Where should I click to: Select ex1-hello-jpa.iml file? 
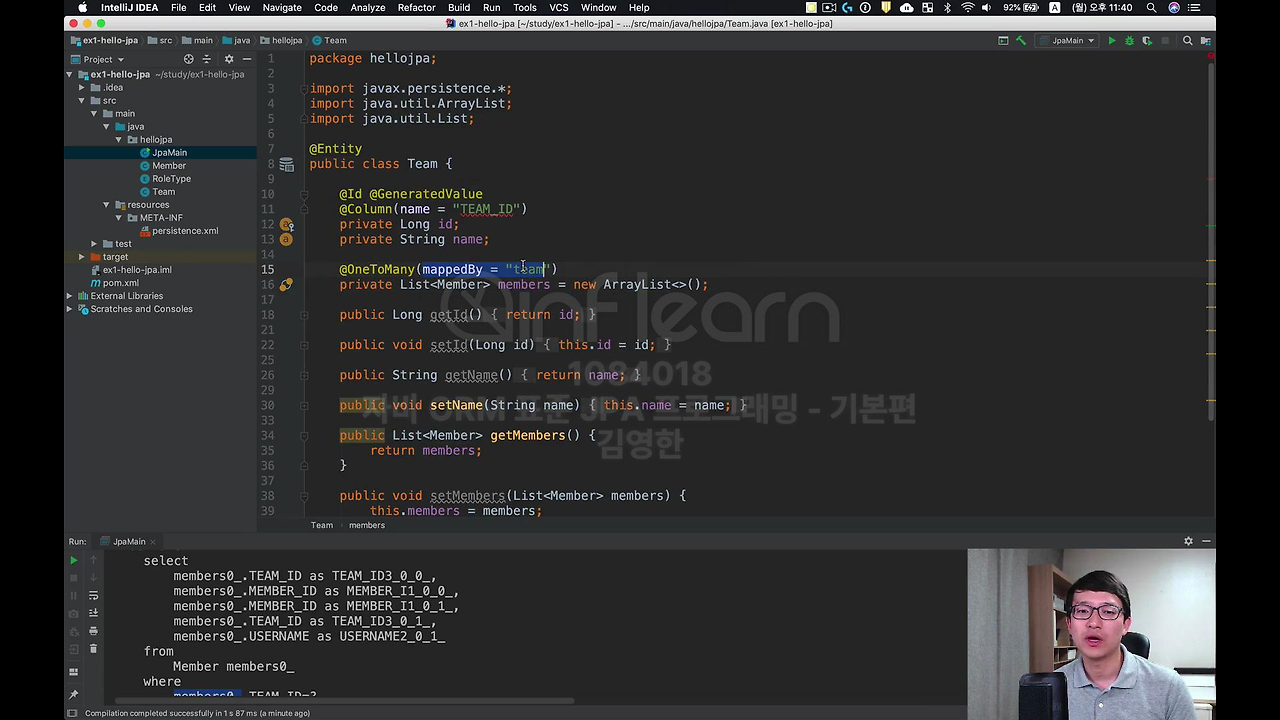[x=137, y=270]
